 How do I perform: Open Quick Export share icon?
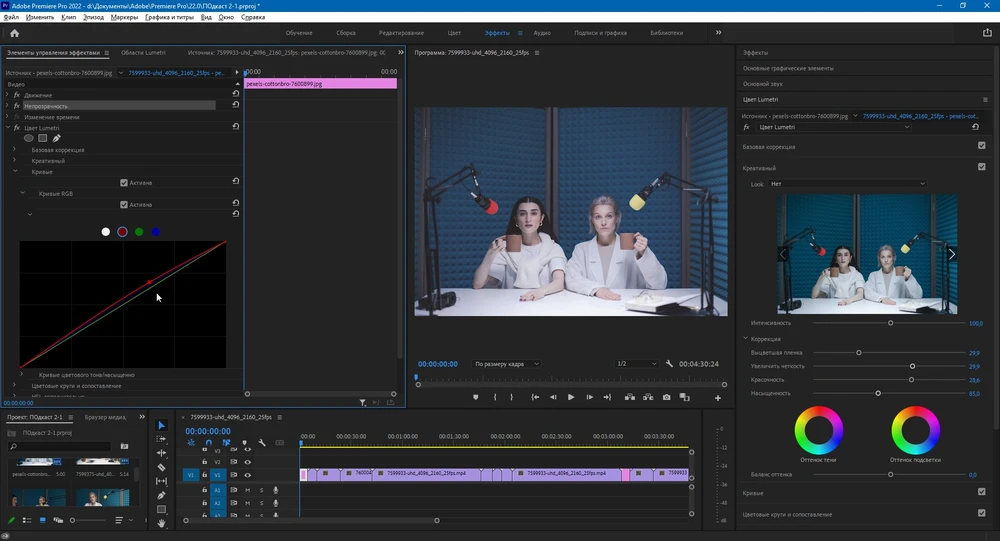point(987,33)
